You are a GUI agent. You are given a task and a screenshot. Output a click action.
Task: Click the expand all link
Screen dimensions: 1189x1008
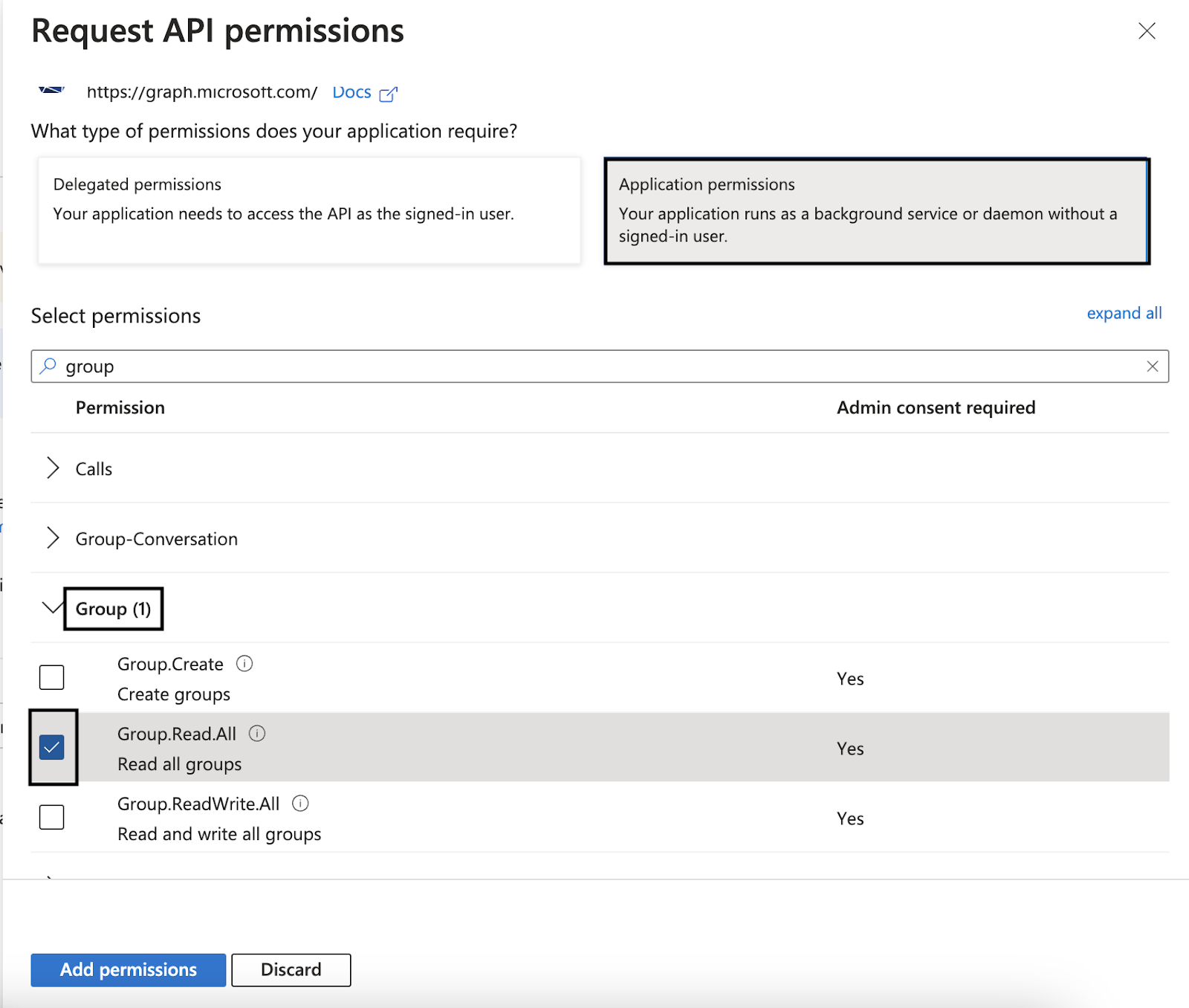tap(1124, 314)
